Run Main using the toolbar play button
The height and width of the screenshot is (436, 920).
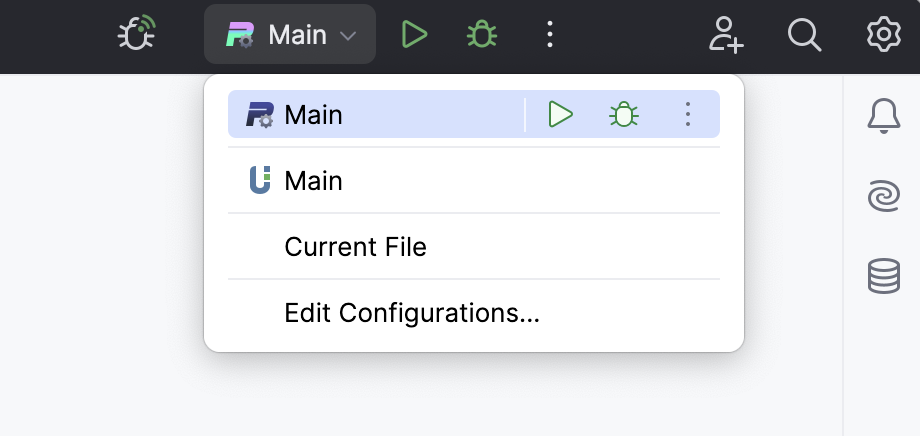coord(414,35)
